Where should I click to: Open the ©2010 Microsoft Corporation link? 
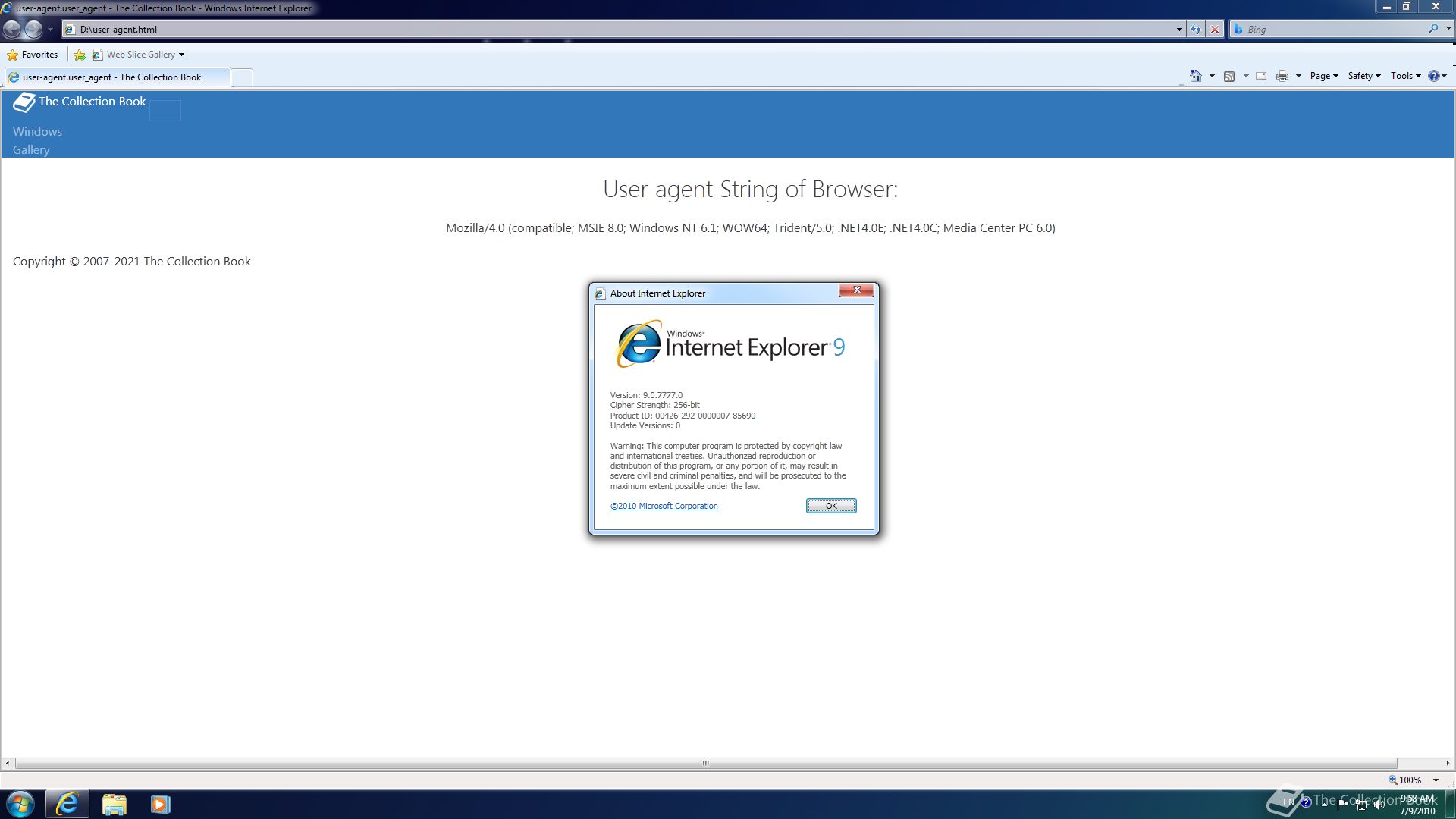[664, 506]
